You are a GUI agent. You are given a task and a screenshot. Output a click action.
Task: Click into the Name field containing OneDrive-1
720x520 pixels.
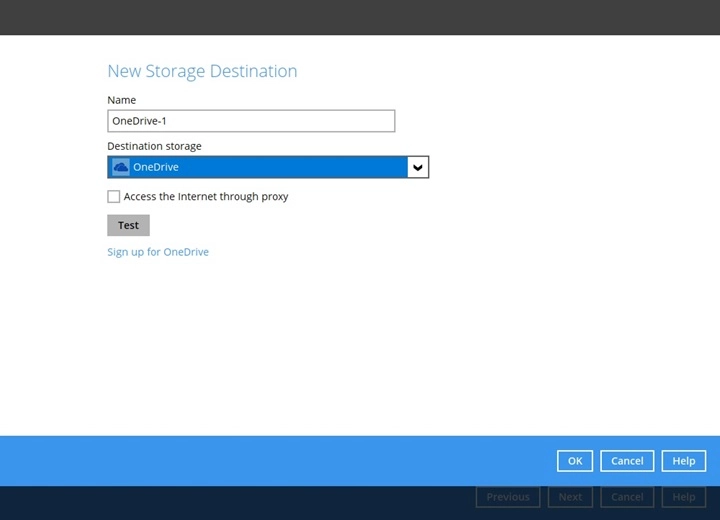(250, 121)
